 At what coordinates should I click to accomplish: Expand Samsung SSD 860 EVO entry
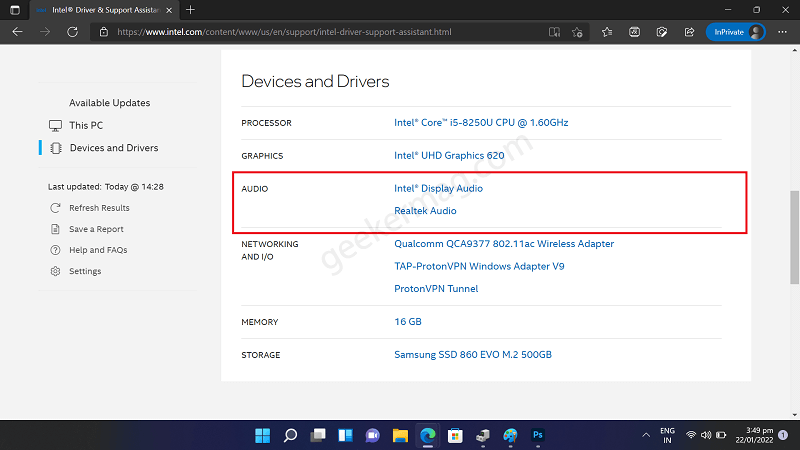pos(473,355)
